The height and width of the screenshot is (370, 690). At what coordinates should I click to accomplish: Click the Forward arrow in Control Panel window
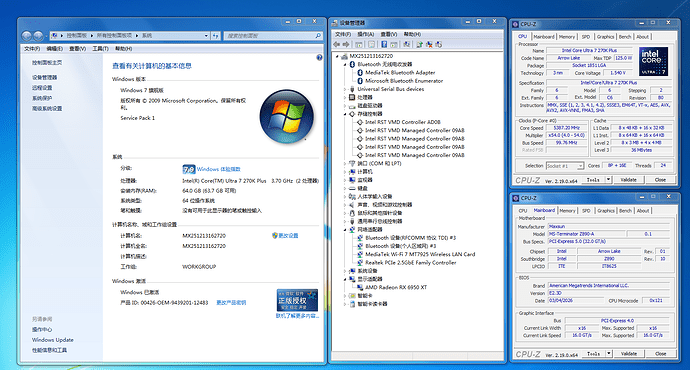click(x=38, y=36)
